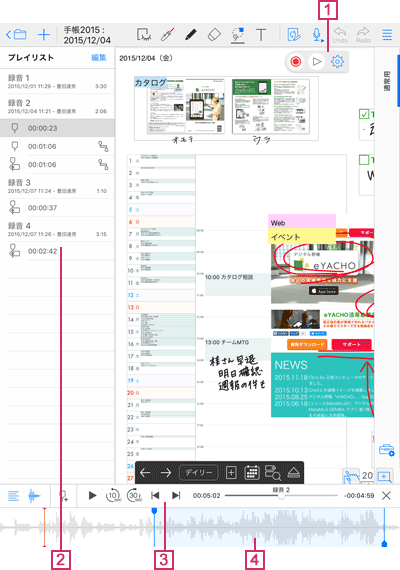Viewport: 400px width, 570px height.
Task: Select 録音 4 in the playlist
Action: (x=57, y=229)
